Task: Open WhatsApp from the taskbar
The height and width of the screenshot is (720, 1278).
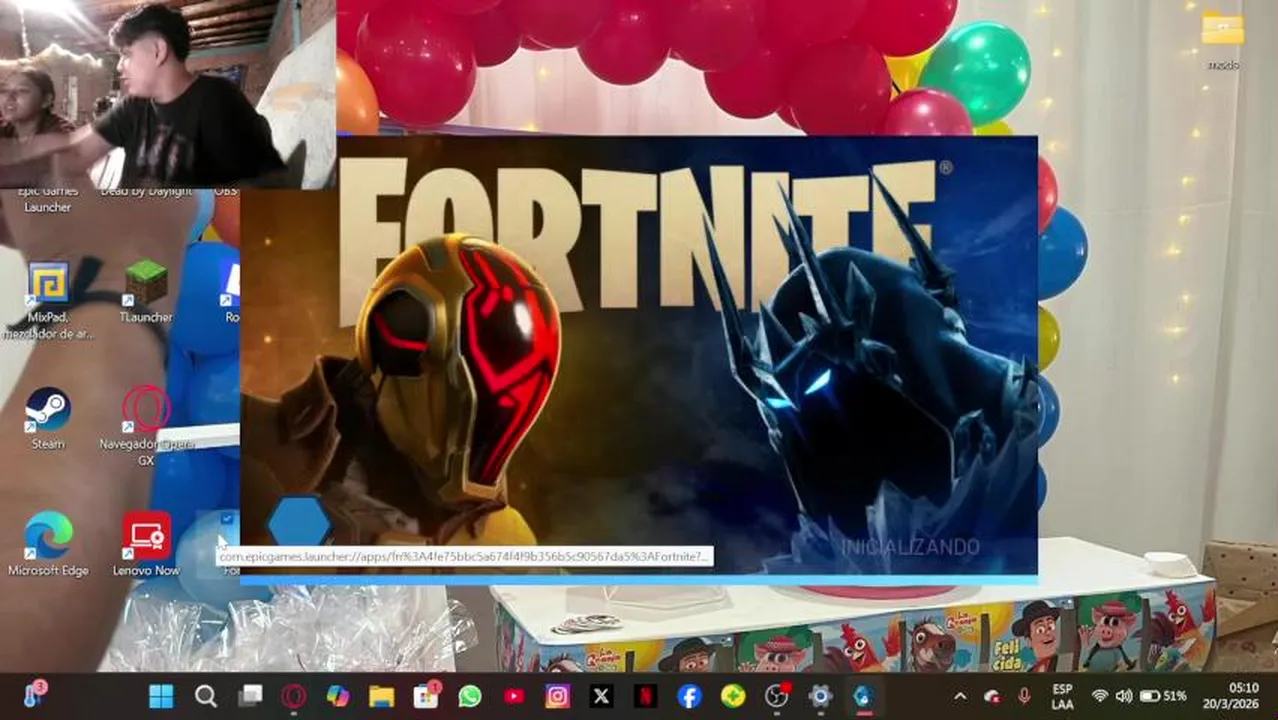Action: click(x=469, y=696)
